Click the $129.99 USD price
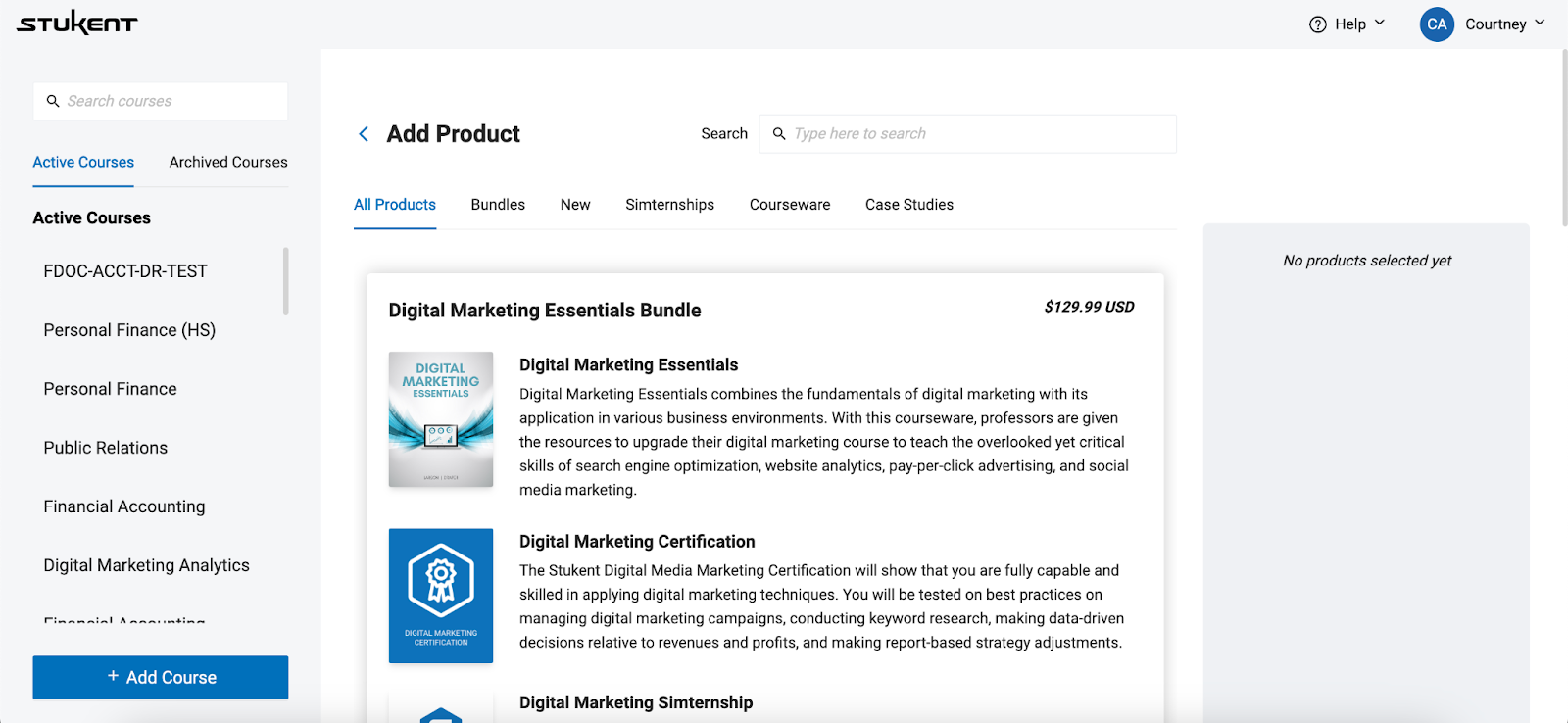1568x723 pixels. pos(1090,307)
